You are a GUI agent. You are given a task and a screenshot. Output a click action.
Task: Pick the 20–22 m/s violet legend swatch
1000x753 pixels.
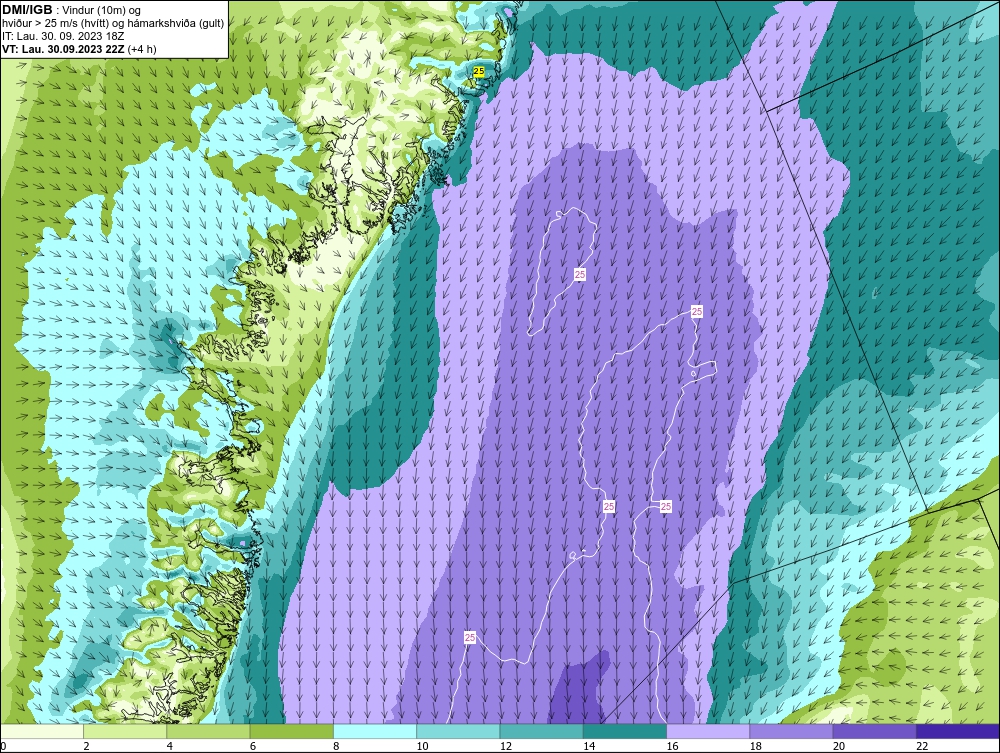pos(874,731)
